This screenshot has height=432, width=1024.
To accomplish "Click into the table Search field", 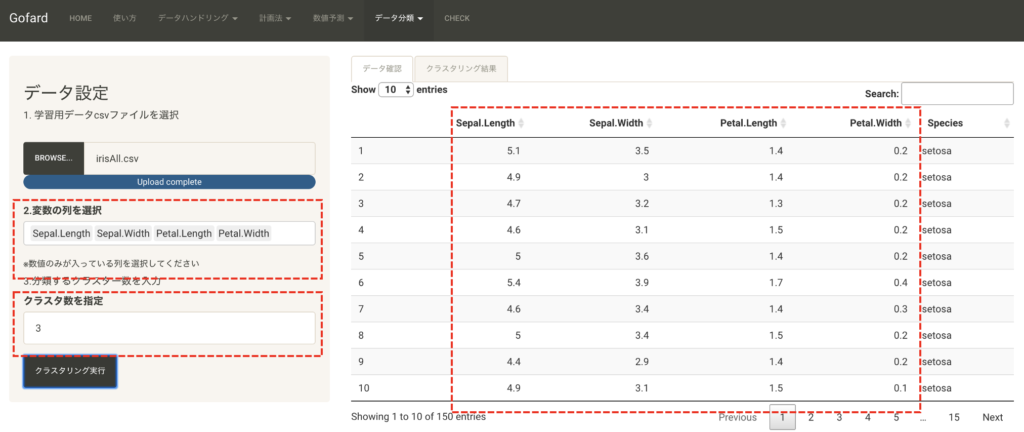I will (956, 93).
